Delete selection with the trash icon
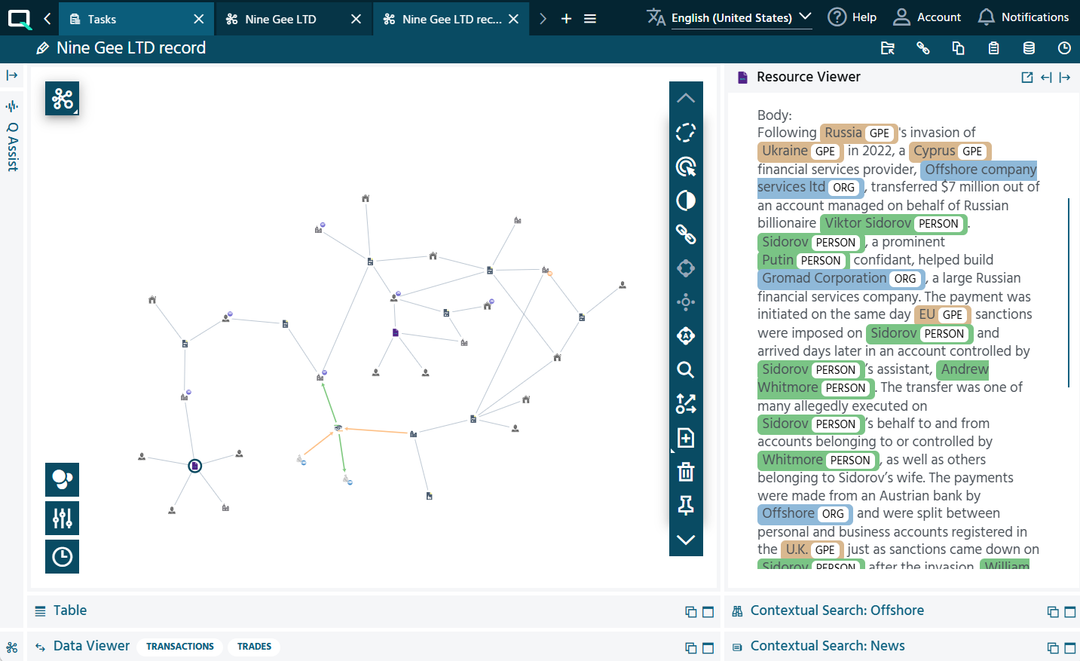The height and width of the screenshot is (661, 1080). pyautogui.click(x=686, y=471)
